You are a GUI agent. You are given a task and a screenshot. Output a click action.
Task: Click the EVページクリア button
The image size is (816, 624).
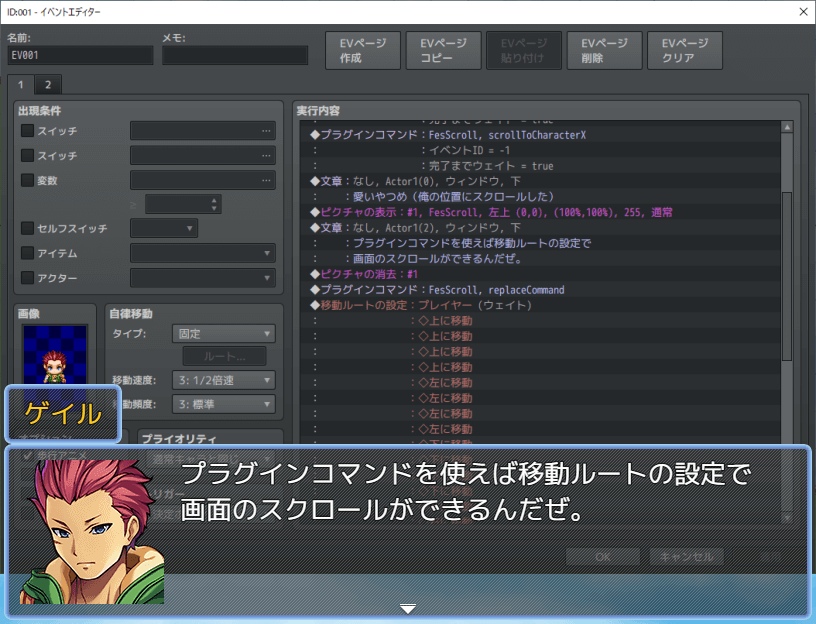685,50
